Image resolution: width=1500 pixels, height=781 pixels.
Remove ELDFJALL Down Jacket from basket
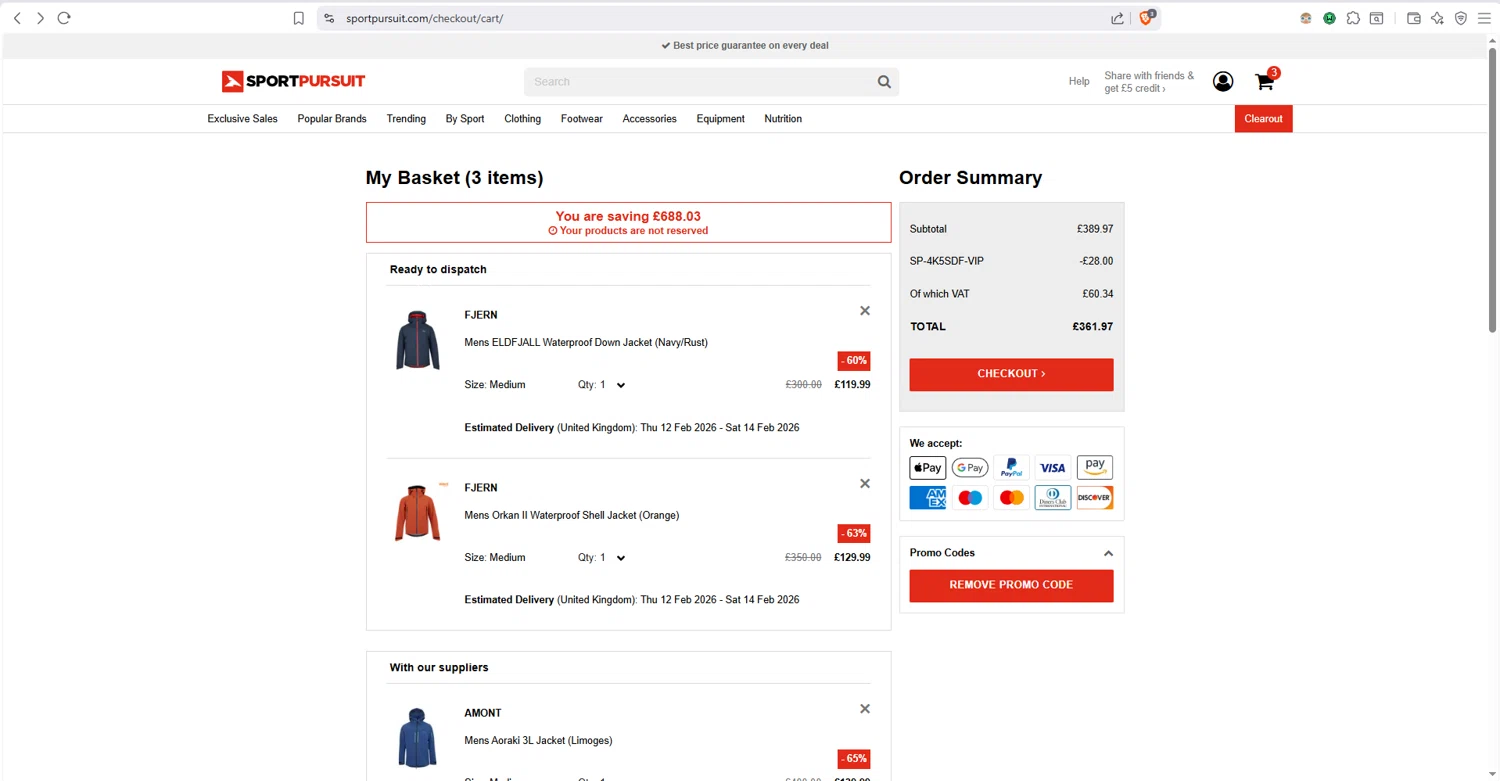tap(865, 311)
